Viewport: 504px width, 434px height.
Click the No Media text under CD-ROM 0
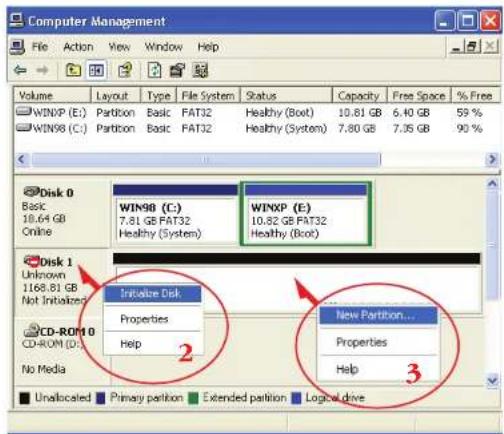click(43, 369)
